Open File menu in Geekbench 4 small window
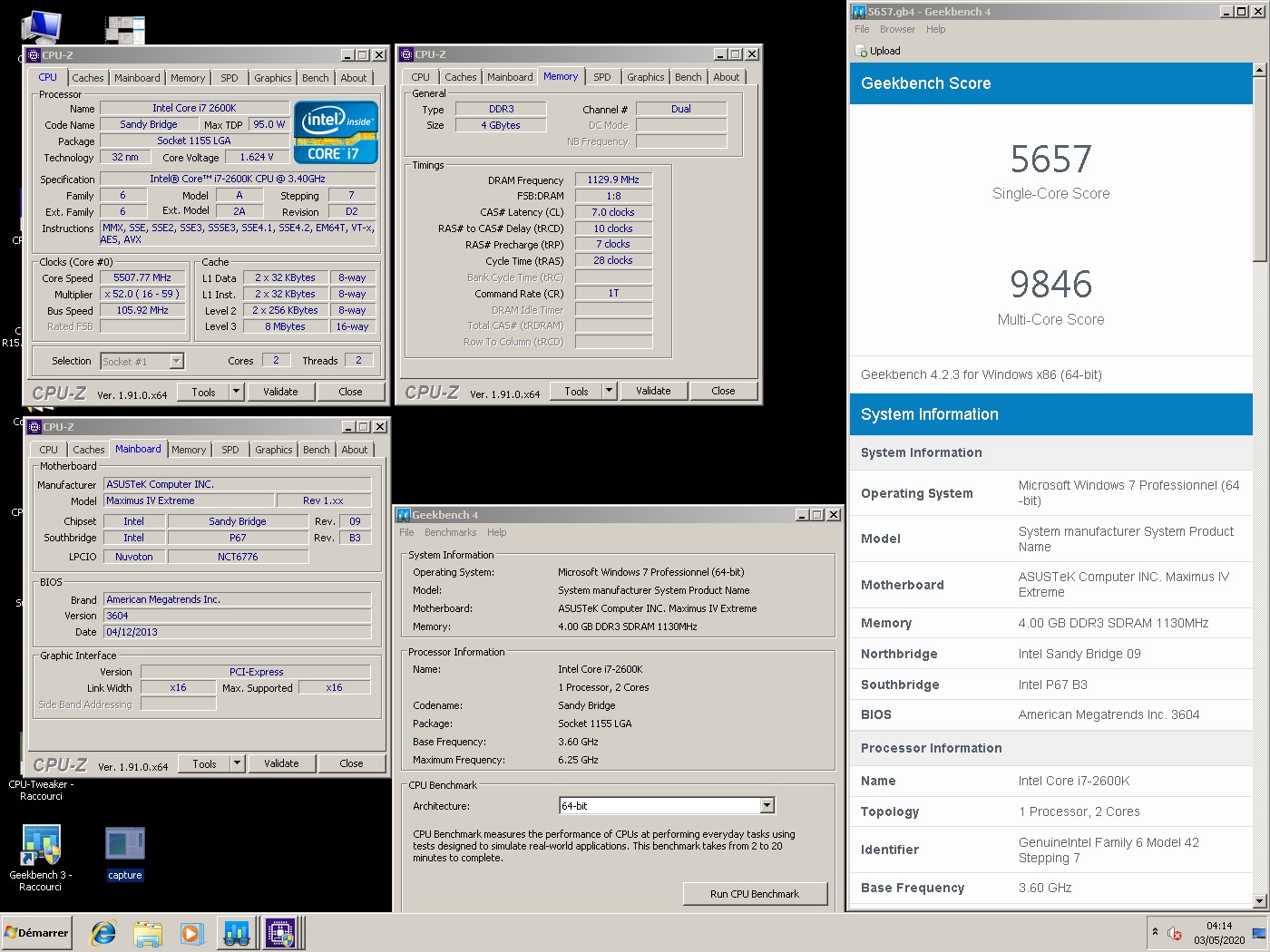Viewport: 1270px width, 952px height. tap(406, 532)
